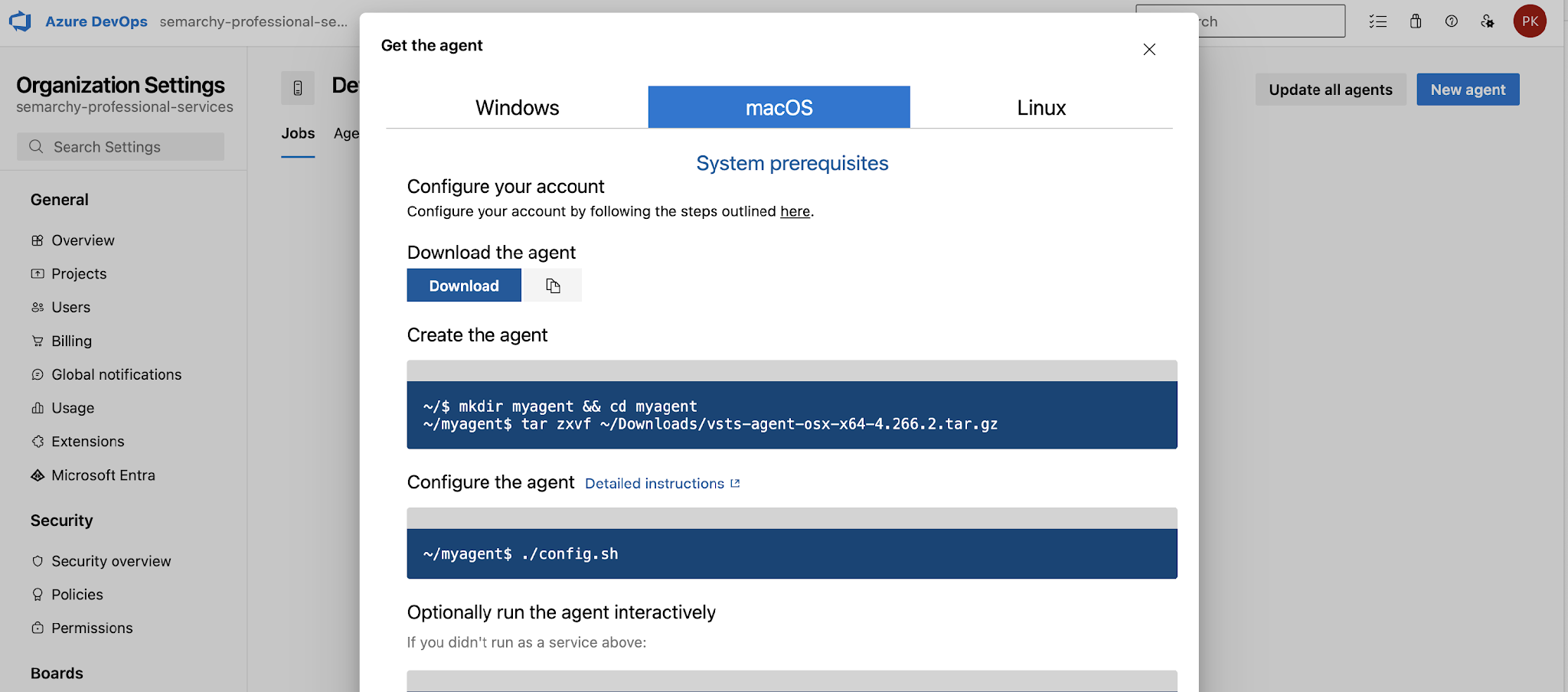Viewport: 1568px width, 692px height.
Task: Open the user settings icon
Action: (1488, 21)
